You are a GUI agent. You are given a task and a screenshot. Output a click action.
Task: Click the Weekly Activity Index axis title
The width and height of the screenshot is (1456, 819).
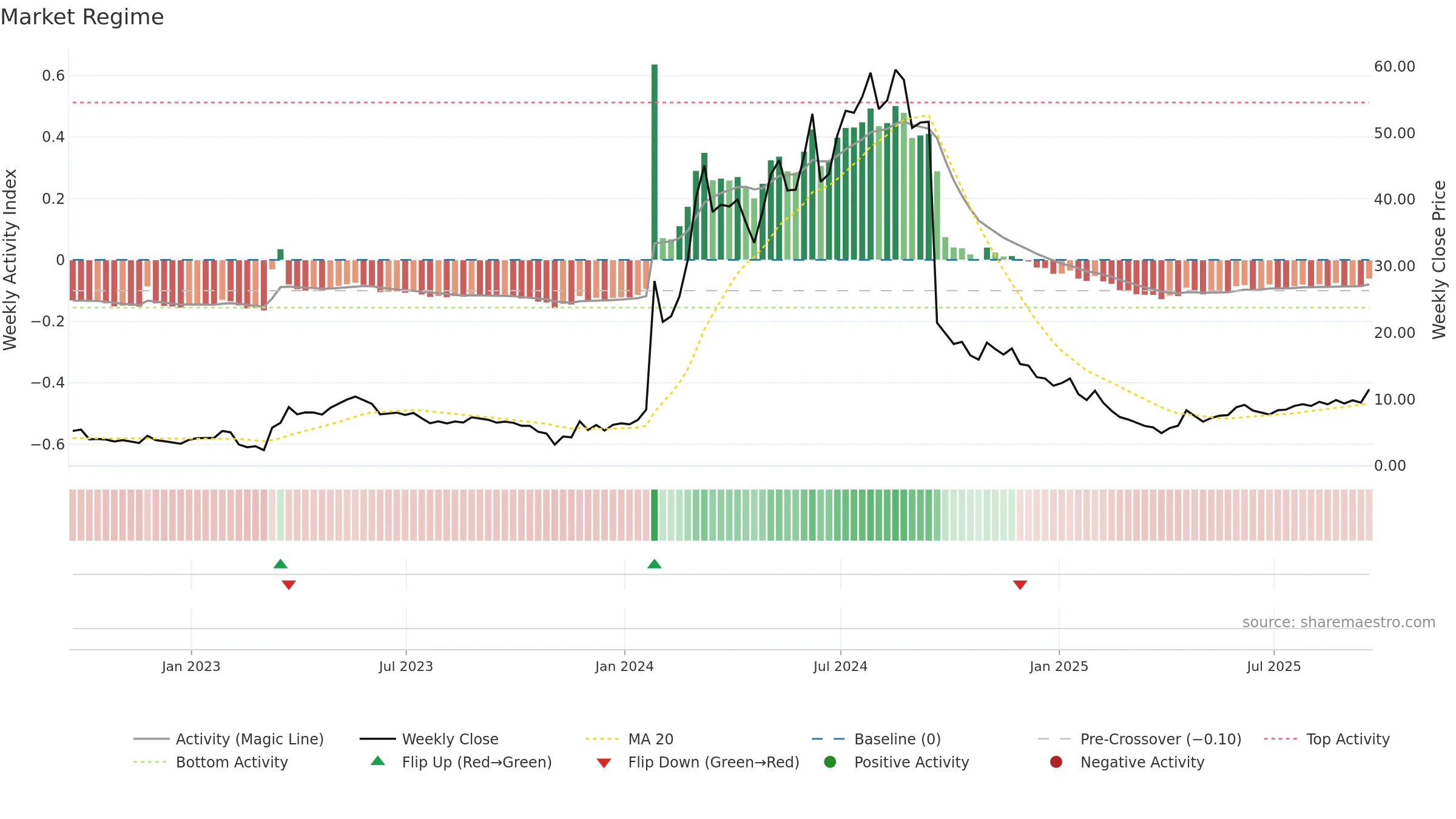10,260
